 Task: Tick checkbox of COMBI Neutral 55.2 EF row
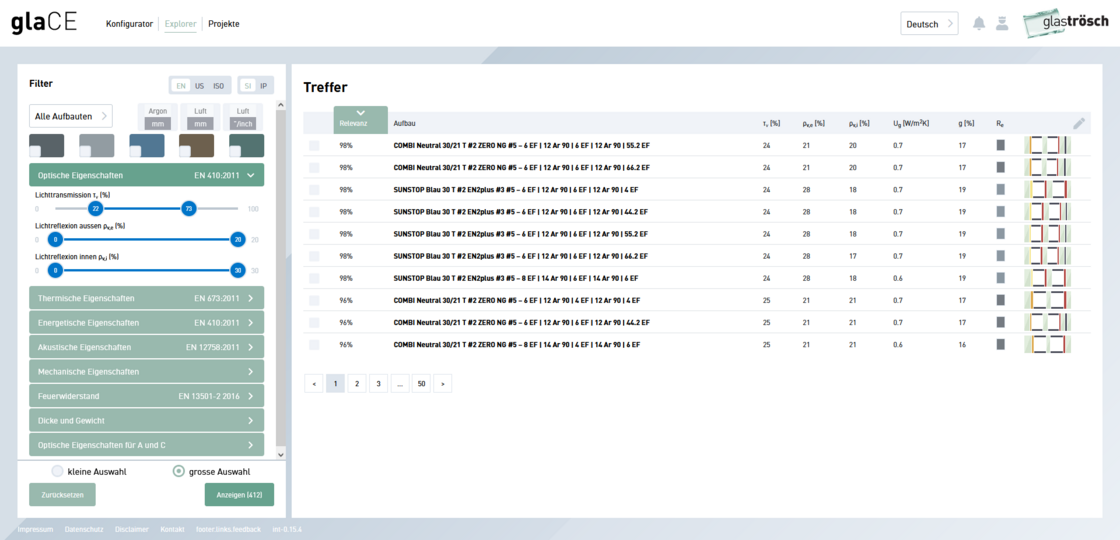pos(314,145)
